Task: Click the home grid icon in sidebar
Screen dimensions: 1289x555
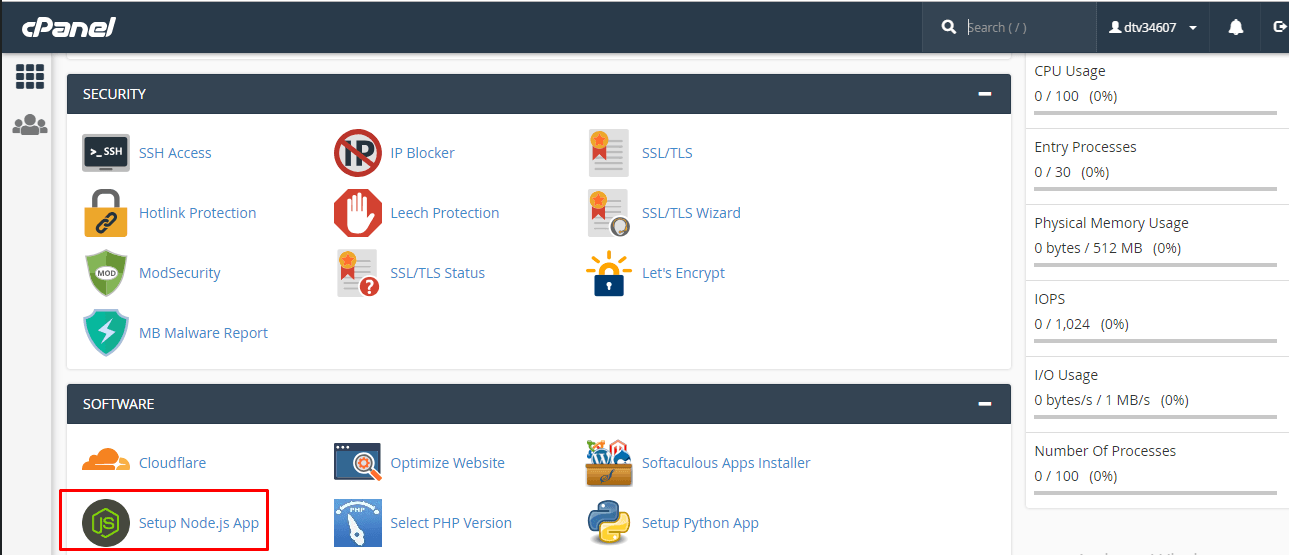Action: point(30,76)
